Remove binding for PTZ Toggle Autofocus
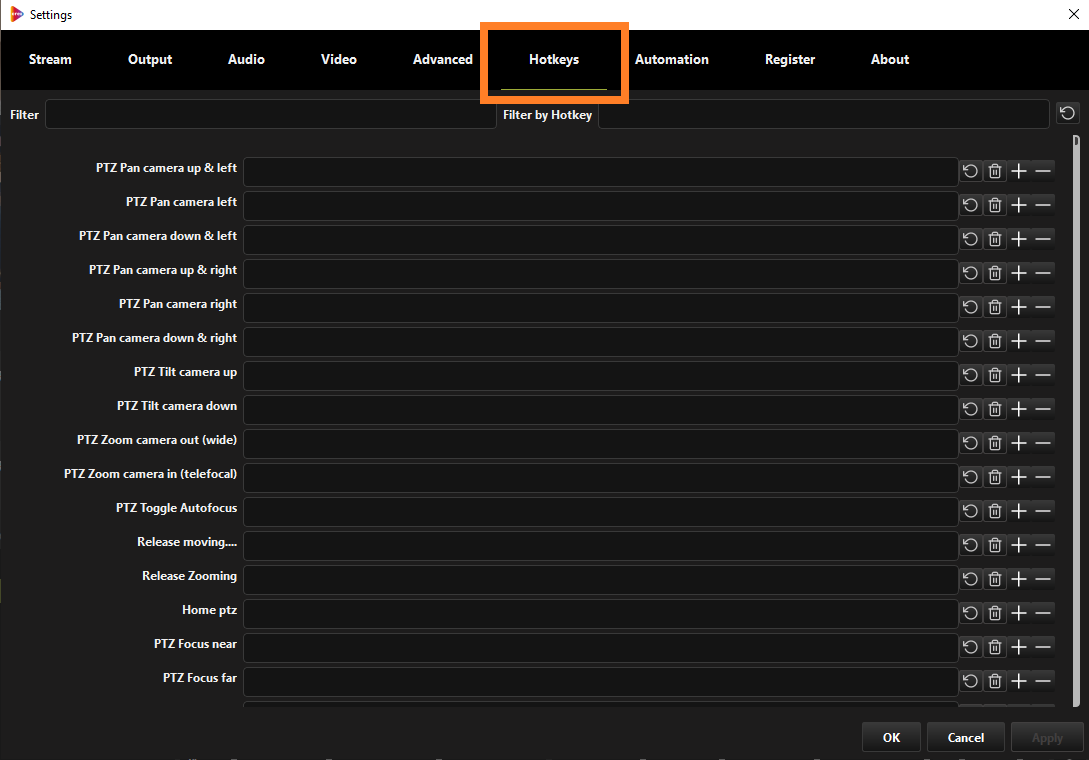The width and height of the screenshot is (1089, 760). pos(1043,511)
